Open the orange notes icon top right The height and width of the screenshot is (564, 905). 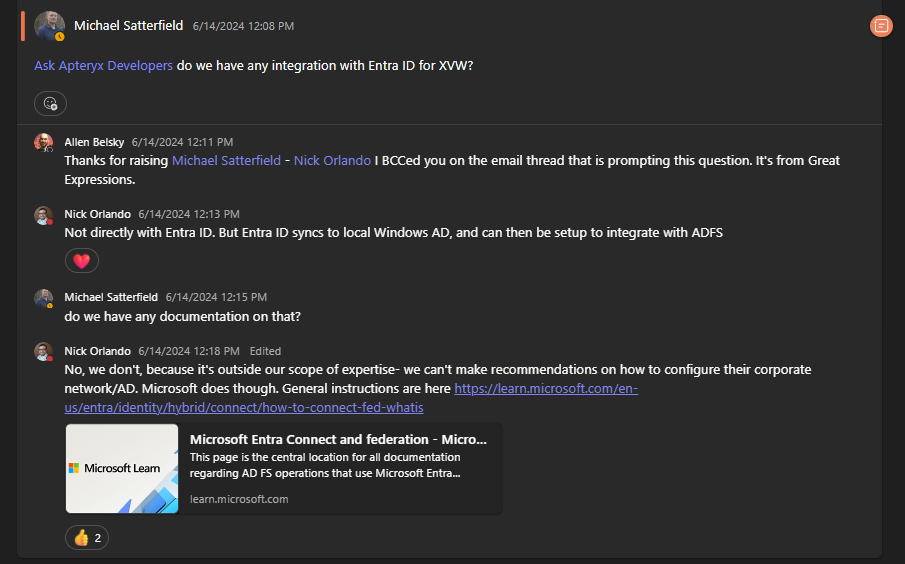(881, 26)
